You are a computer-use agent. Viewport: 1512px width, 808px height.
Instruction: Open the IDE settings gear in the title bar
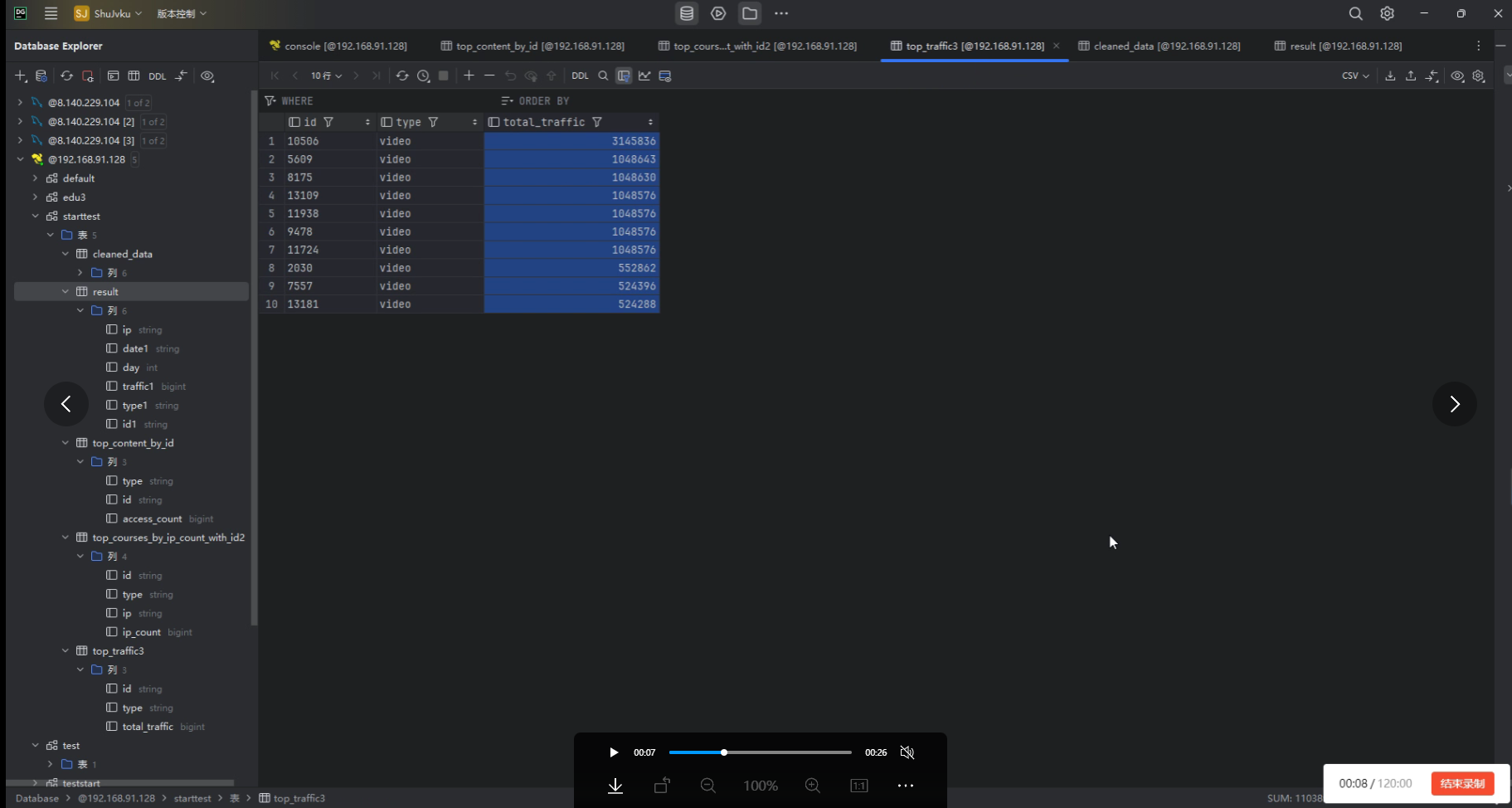(1387, 13)
